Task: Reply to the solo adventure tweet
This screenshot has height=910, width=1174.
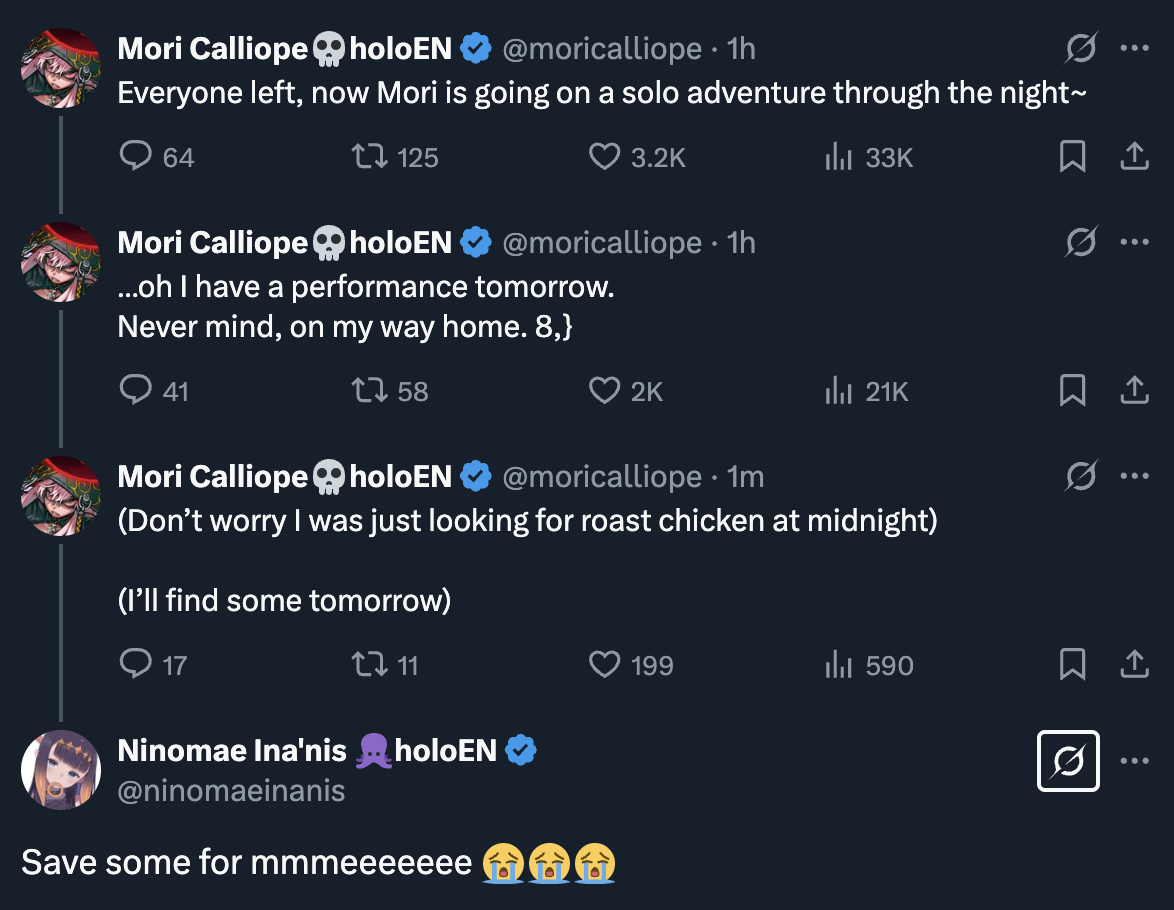Action: coord(136,157)
